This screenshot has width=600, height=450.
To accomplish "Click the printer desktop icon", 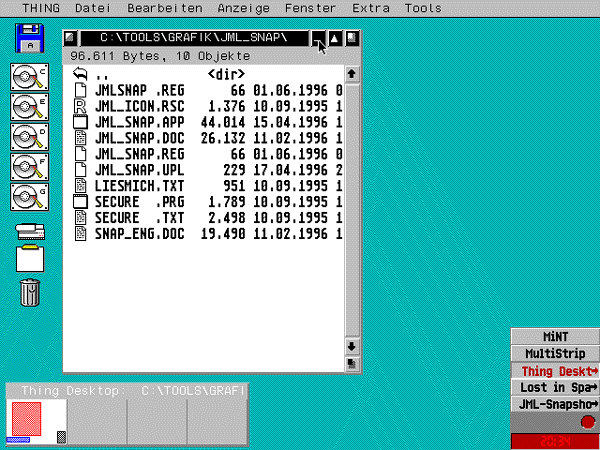I will 30,232.
